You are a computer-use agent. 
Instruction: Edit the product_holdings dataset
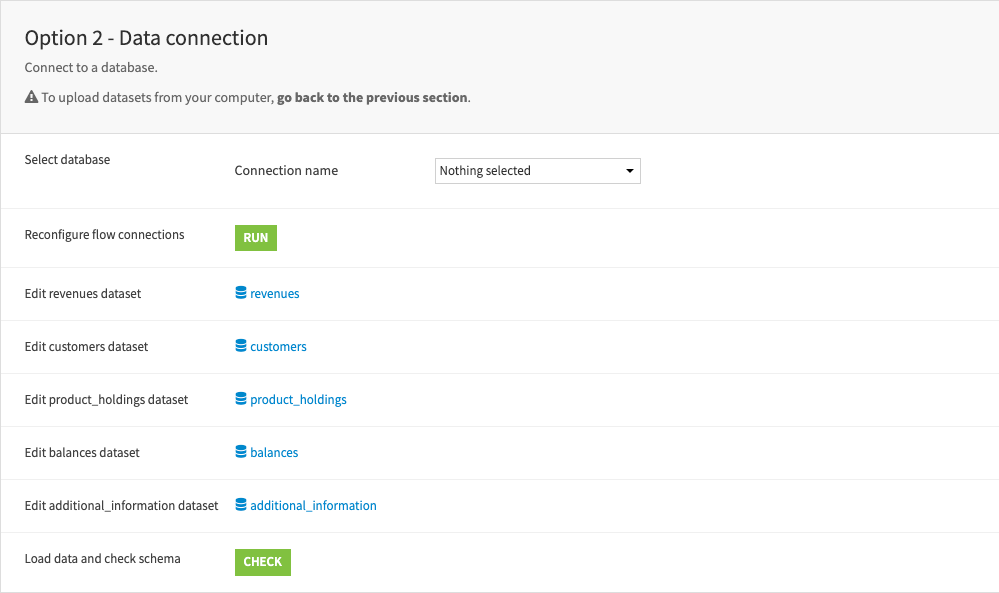pyautogui.click(x=298, y=399)
